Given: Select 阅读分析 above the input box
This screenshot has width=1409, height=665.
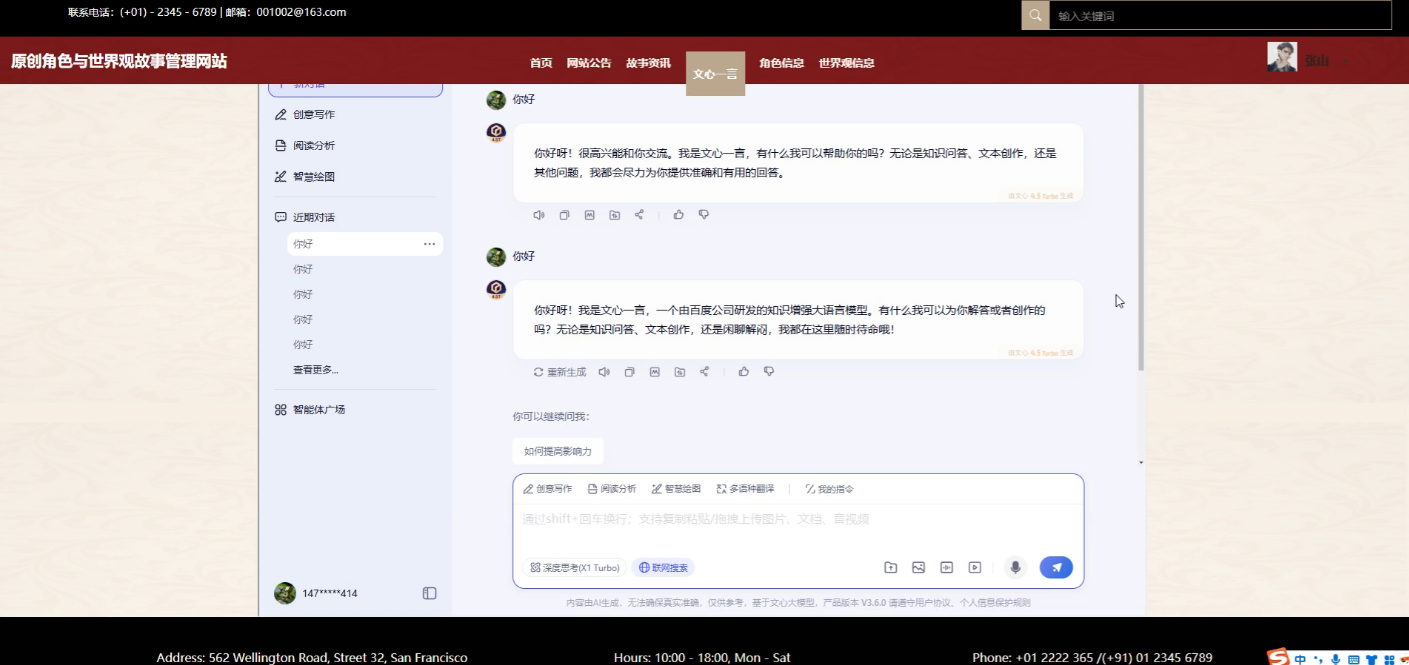Looking at the screenshot, I should point(612,489).
